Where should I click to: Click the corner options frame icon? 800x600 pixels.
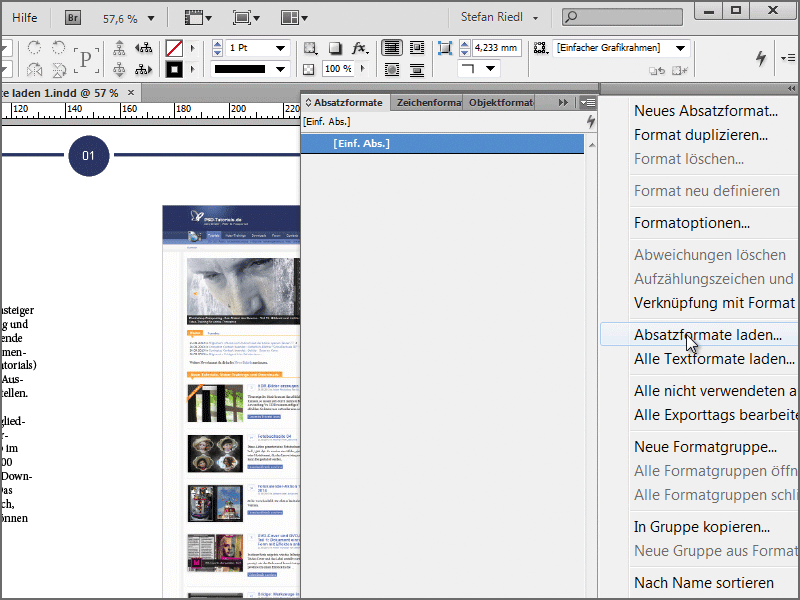(445, 48)
